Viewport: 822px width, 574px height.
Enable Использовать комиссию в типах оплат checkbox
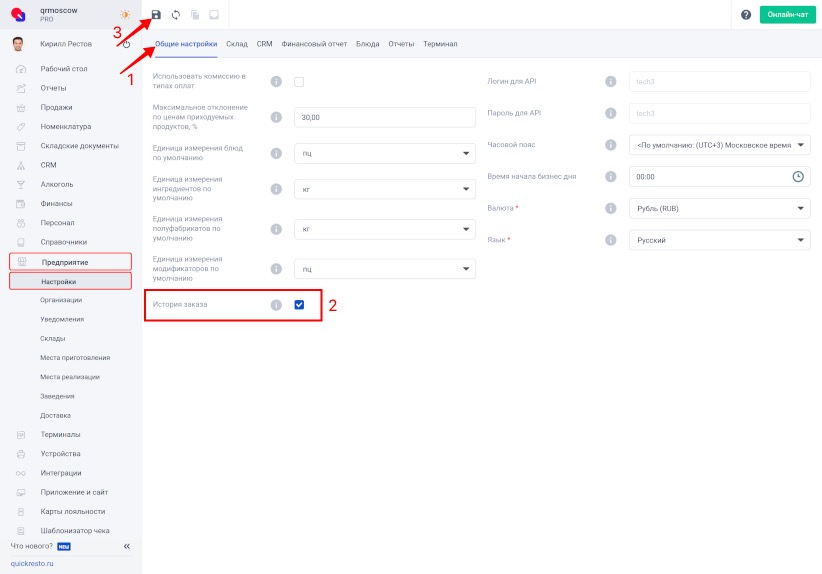click(299, 82)
